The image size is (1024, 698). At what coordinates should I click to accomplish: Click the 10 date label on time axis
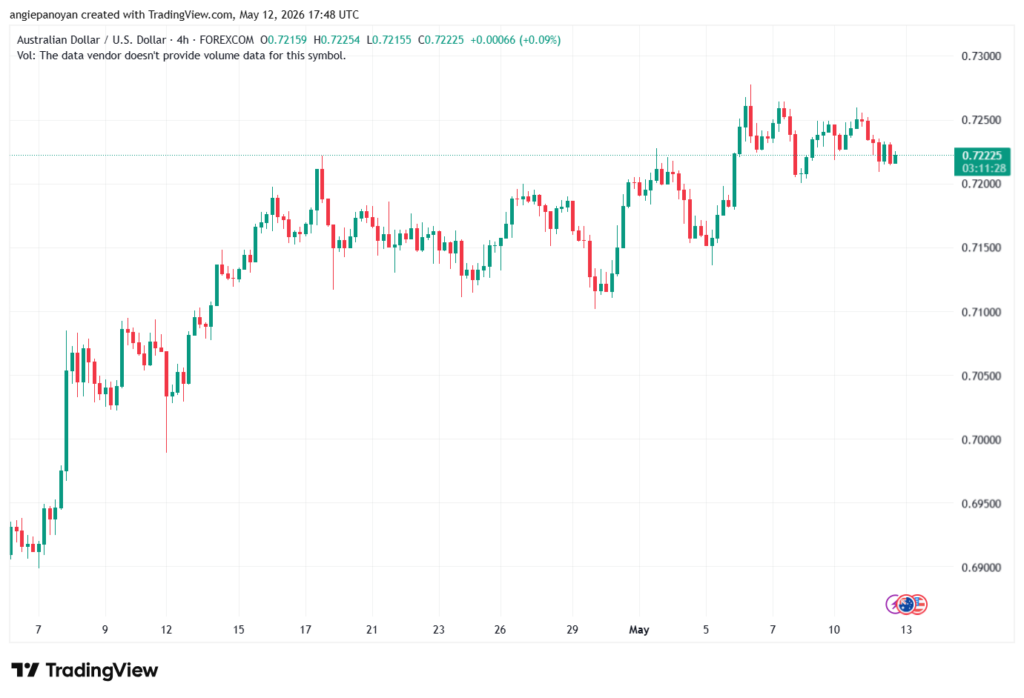834,630
